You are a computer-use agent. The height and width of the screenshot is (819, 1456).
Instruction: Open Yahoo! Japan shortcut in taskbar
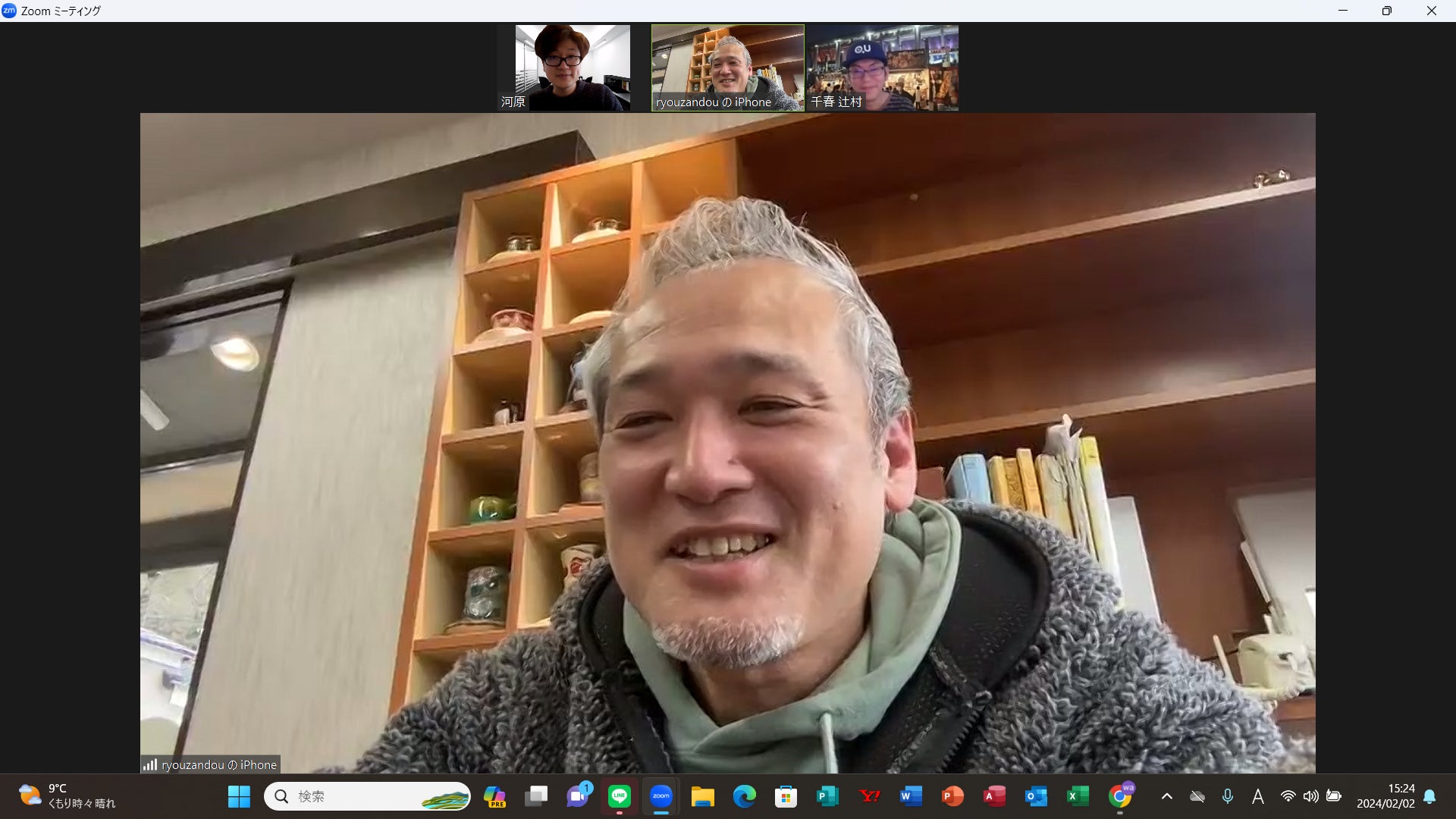click(x=869, y=796)
